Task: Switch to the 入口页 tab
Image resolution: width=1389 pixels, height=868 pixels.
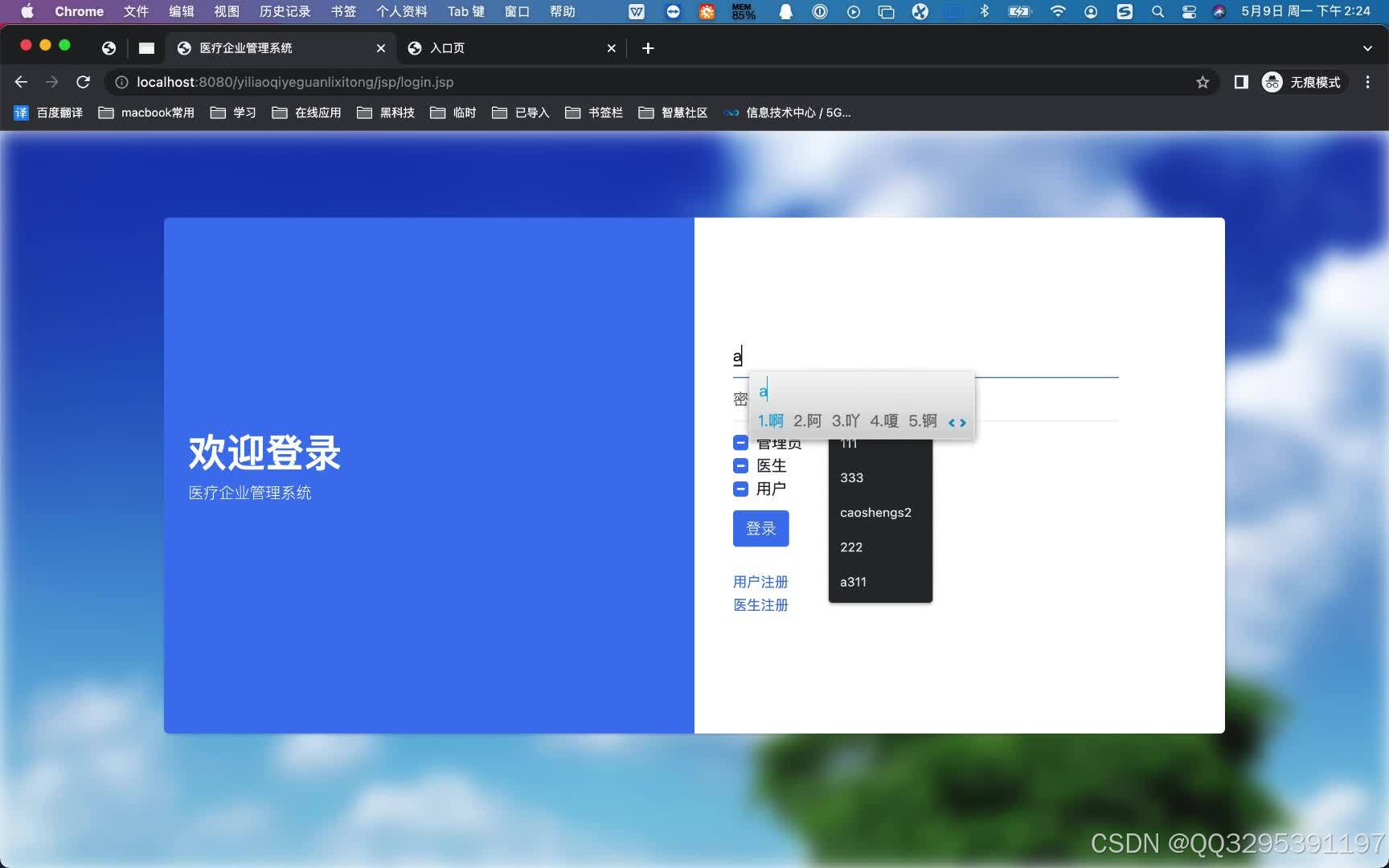Action: 511,48
